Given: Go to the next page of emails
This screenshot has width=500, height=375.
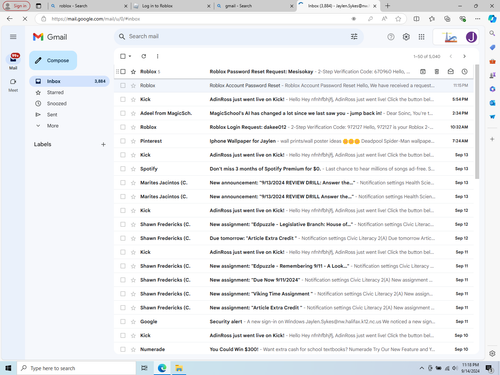Looking at the screenshot, I should click(x=464, y=56).
